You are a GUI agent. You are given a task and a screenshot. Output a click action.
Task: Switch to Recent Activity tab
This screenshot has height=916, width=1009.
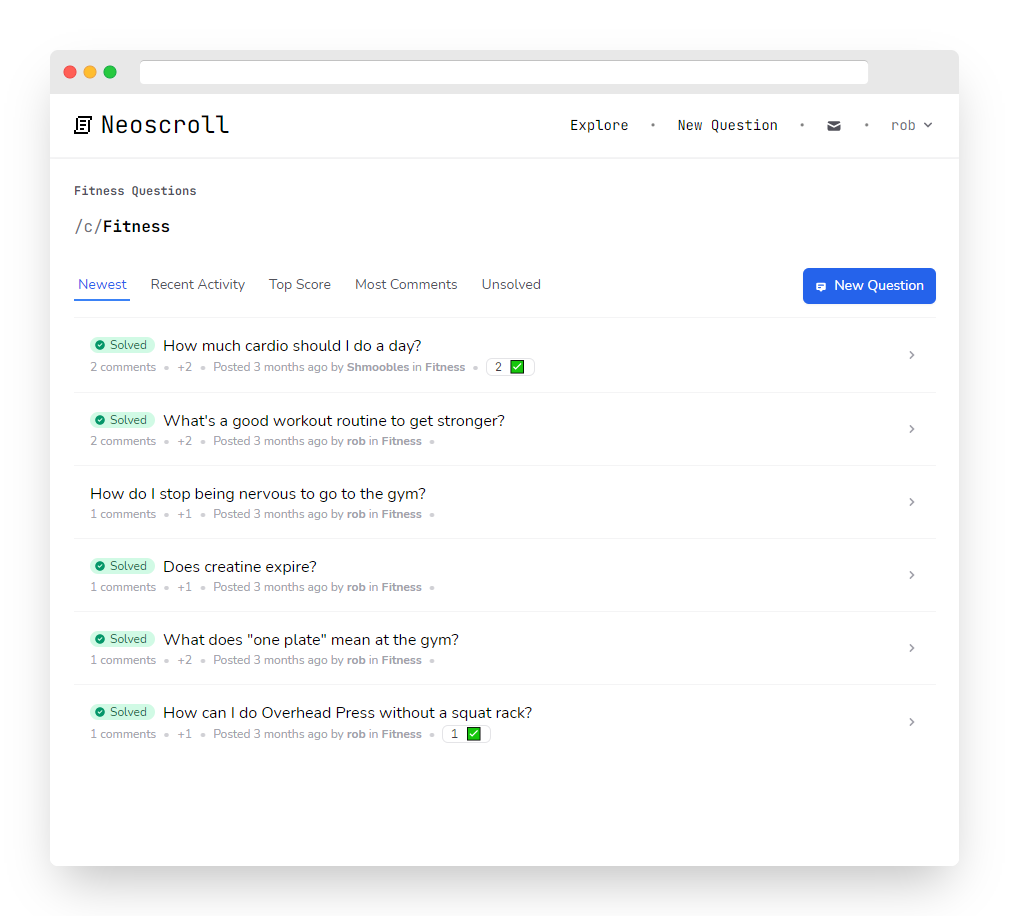tap(198, 285)
